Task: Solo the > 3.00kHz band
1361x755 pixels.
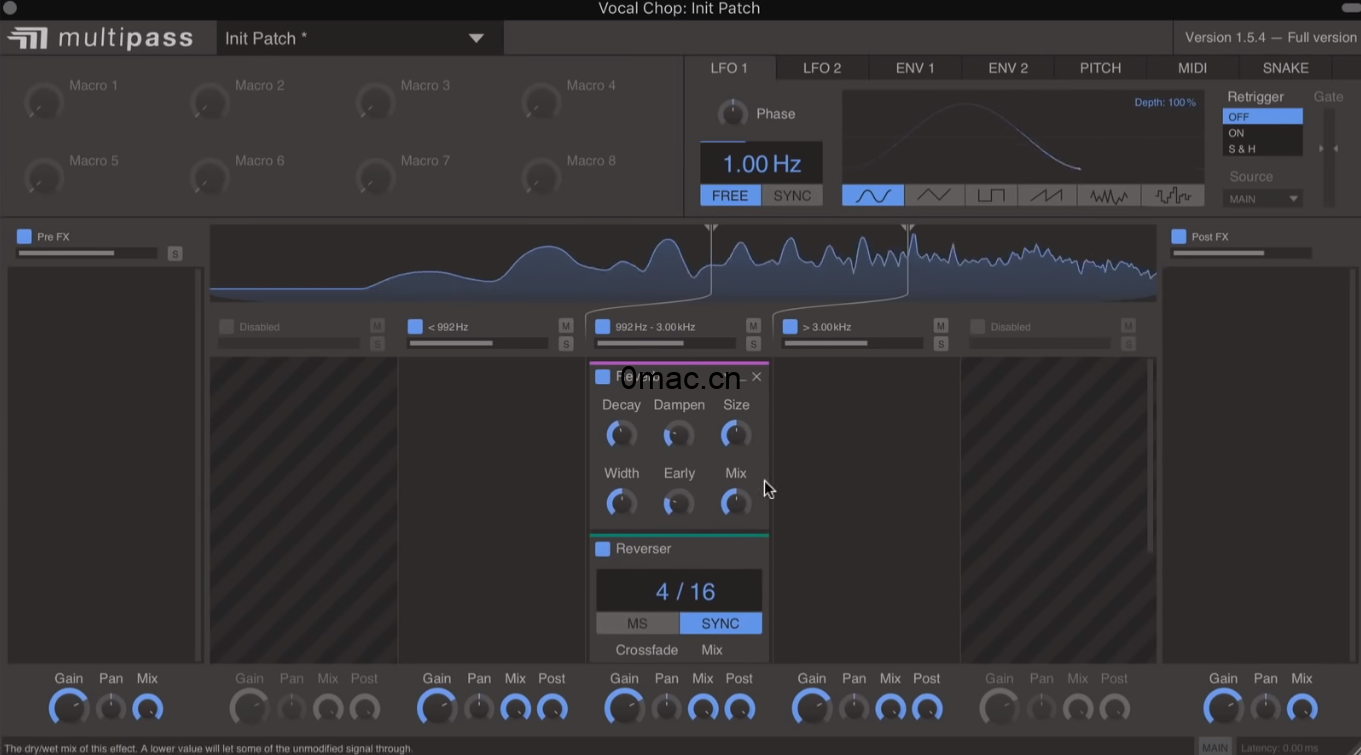Action: (x=941, y=344)
